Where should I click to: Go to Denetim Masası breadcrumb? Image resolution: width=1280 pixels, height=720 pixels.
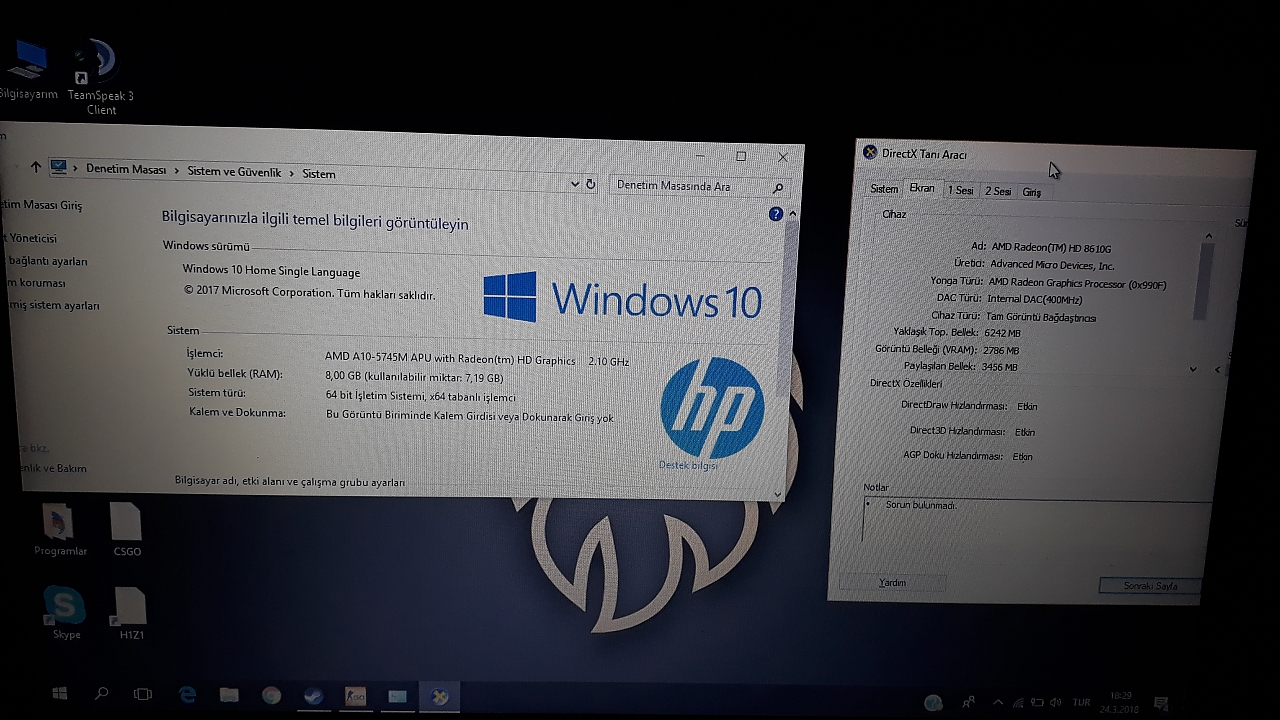(x=126, y=169)
